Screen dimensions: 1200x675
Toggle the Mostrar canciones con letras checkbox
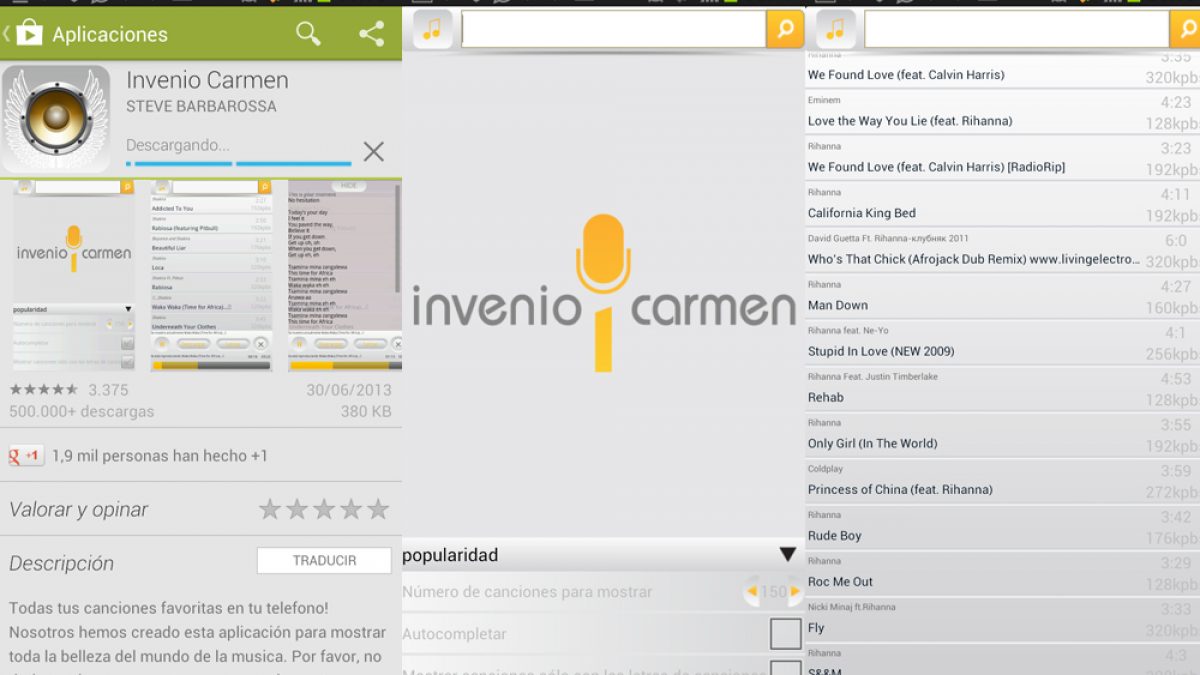click(x=785, y=668)
